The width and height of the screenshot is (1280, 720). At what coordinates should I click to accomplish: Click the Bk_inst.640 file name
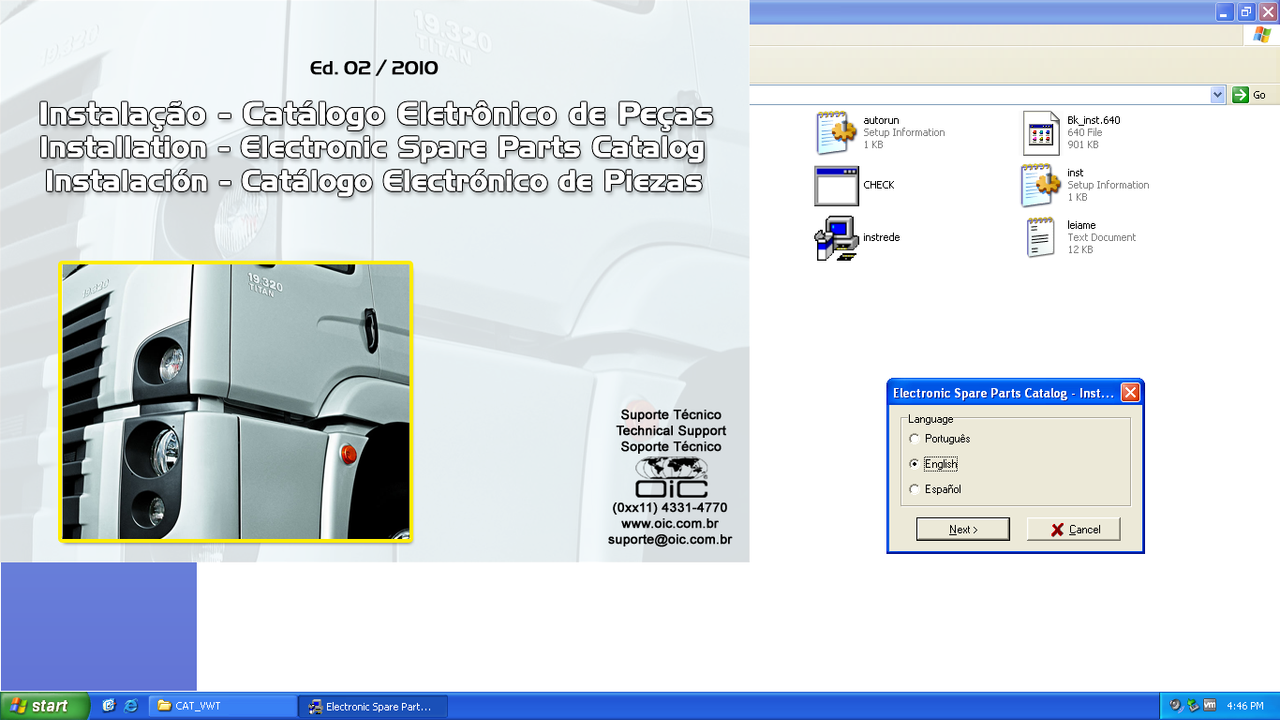[x=1094, y=120]
